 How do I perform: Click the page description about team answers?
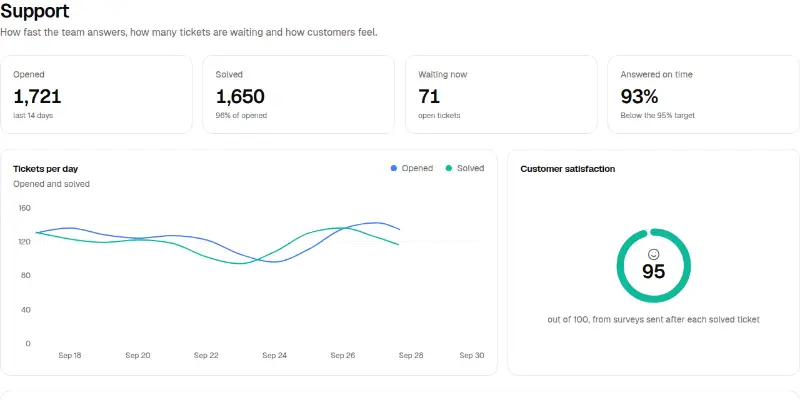189,33
